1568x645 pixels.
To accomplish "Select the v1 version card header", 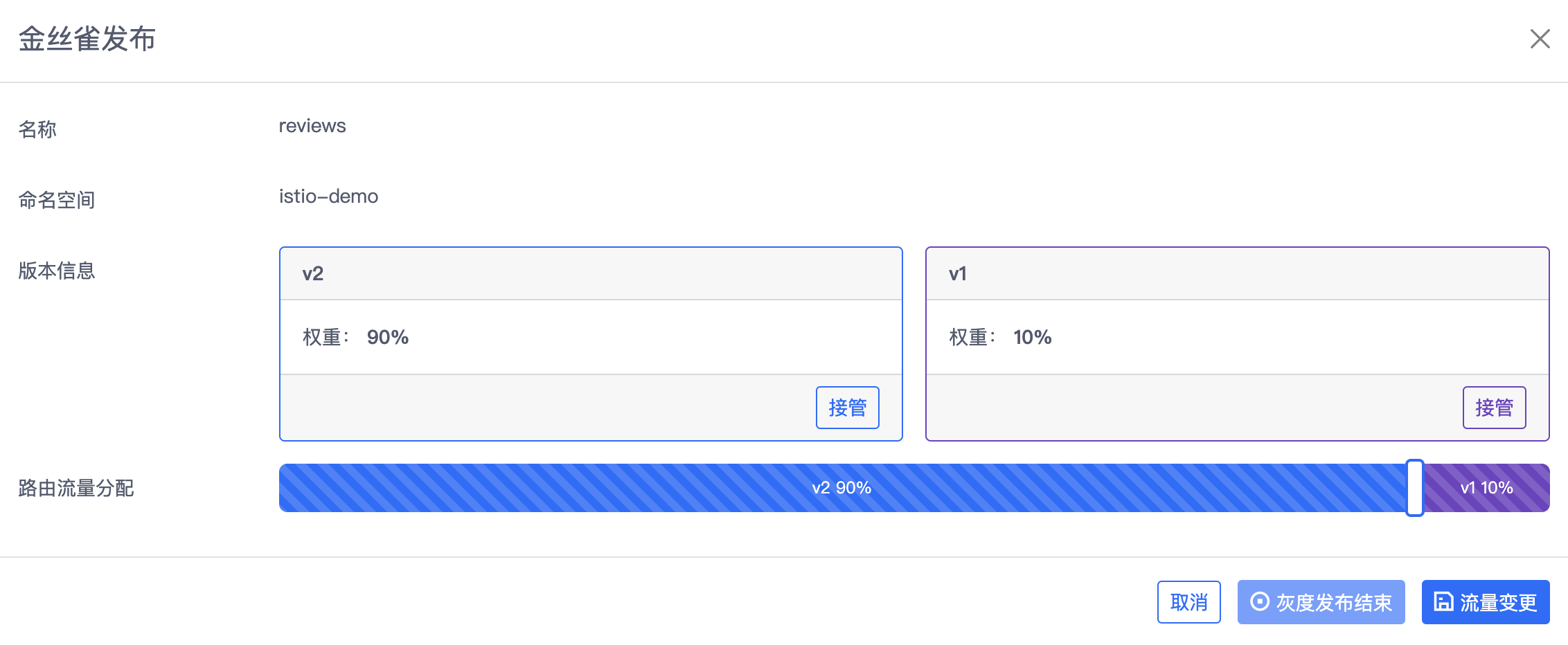I will click(1237, 273).
